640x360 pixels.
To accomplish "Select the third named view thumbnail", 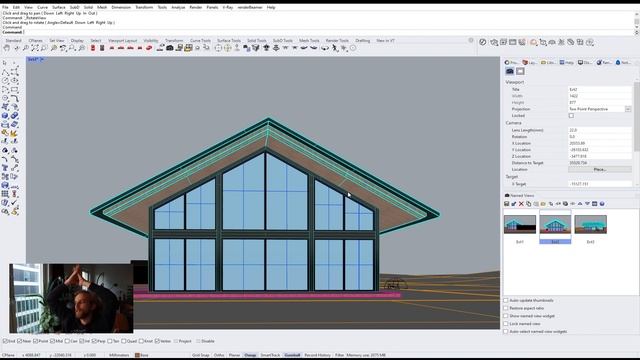I will [x=591, y=224].
